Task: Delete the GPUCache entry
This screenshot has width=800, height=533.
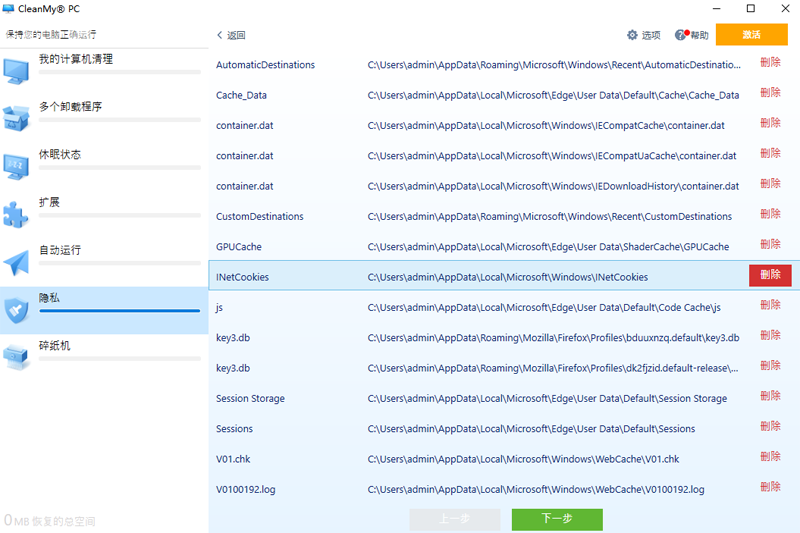Action: coord(770,245)
